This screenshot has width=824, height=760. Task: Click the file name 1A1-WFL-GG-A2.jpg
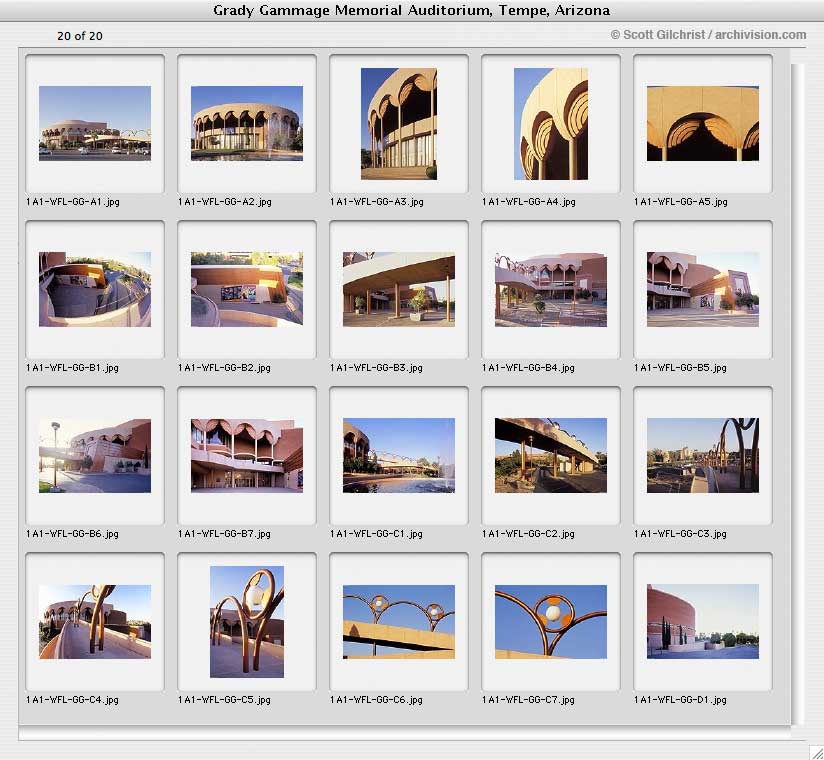[225, 202]
